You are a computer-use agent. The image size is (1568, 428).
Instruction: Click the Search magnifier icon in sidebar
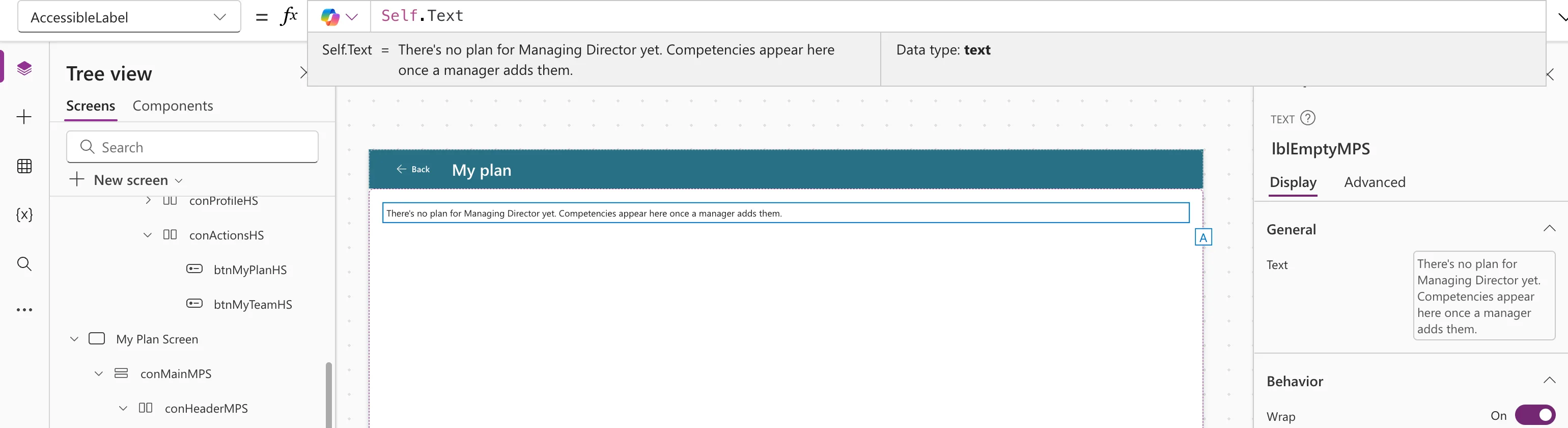coord(24,263)
